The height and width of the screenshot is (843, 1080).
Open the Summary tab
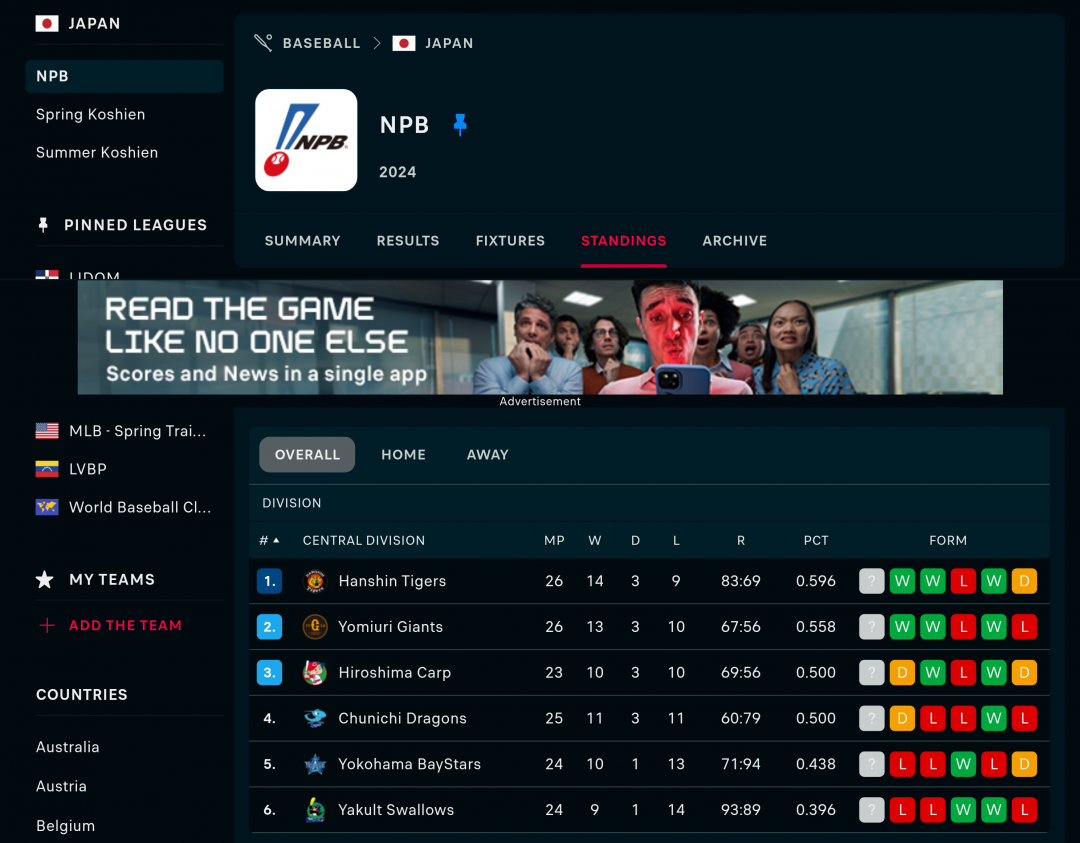(x=302, y=240)
